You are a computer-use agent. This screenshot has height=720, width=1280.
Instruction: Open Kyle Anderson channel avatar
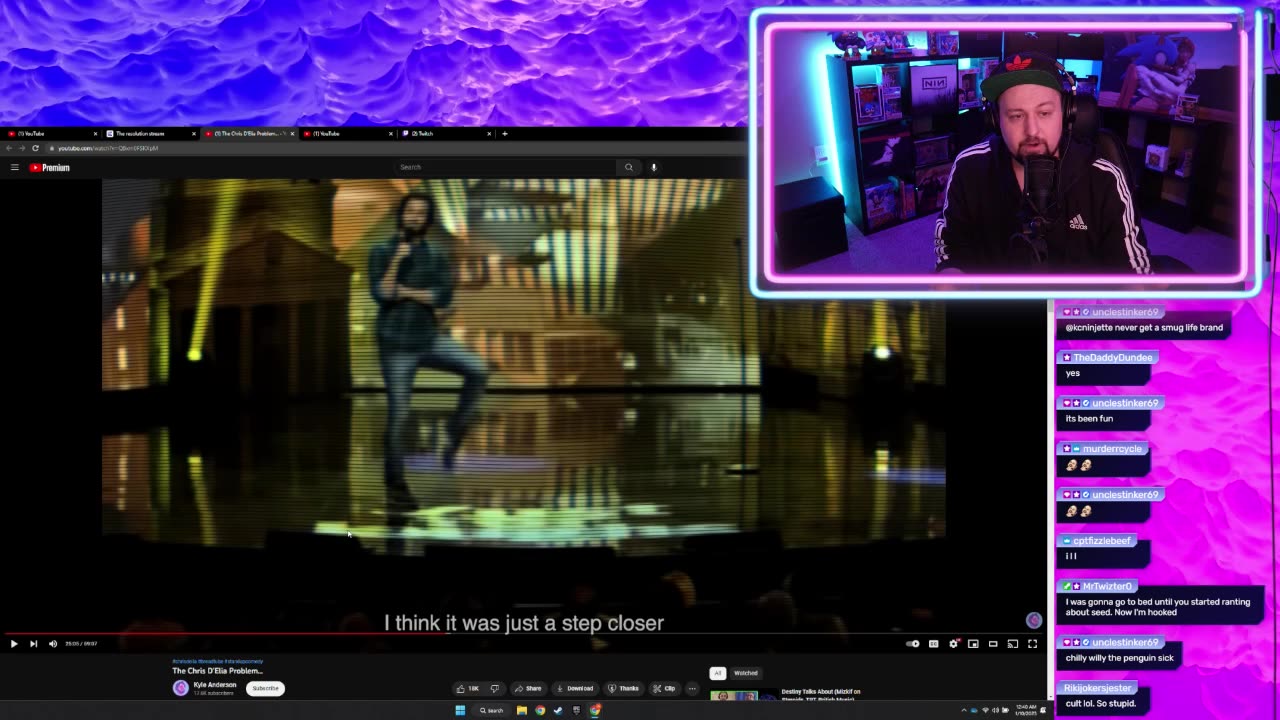[x=181, y=688]
